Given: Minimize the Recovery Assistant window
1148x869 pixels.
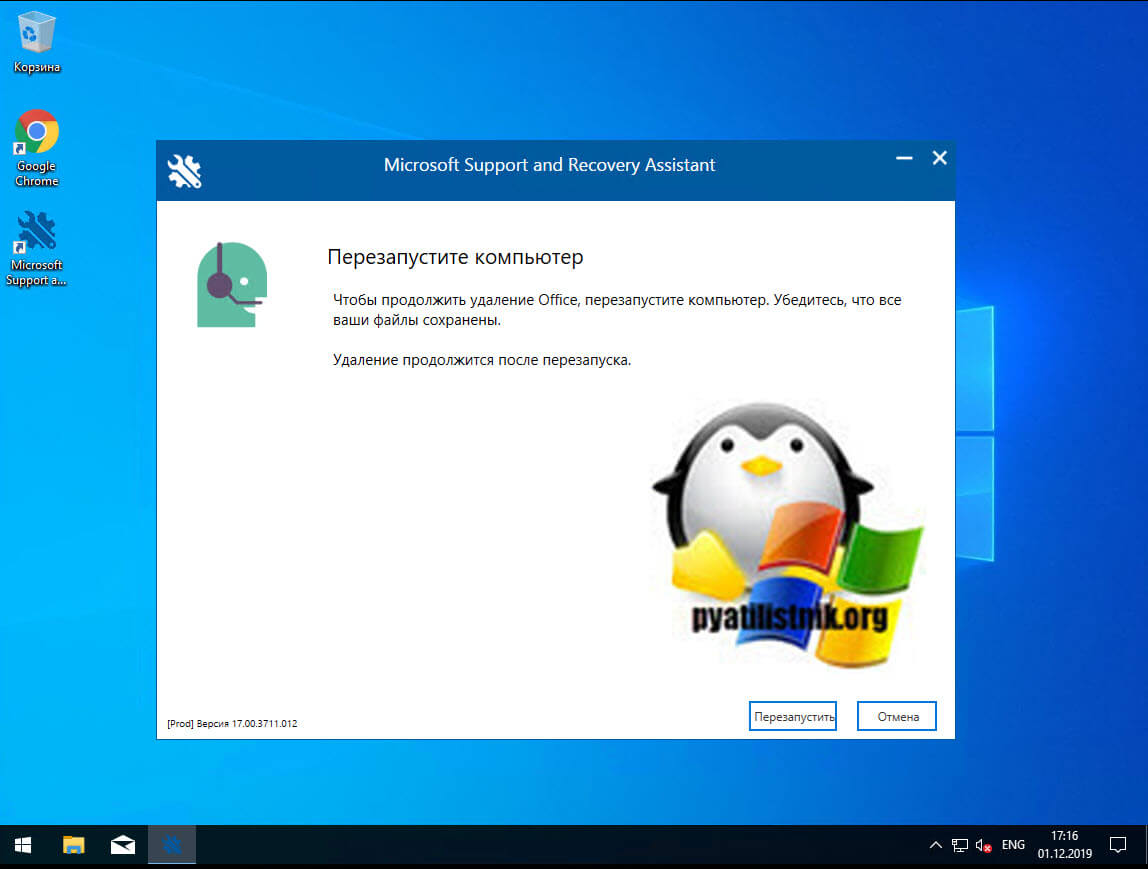Looking at the screenshot, I should click(904, 159).
